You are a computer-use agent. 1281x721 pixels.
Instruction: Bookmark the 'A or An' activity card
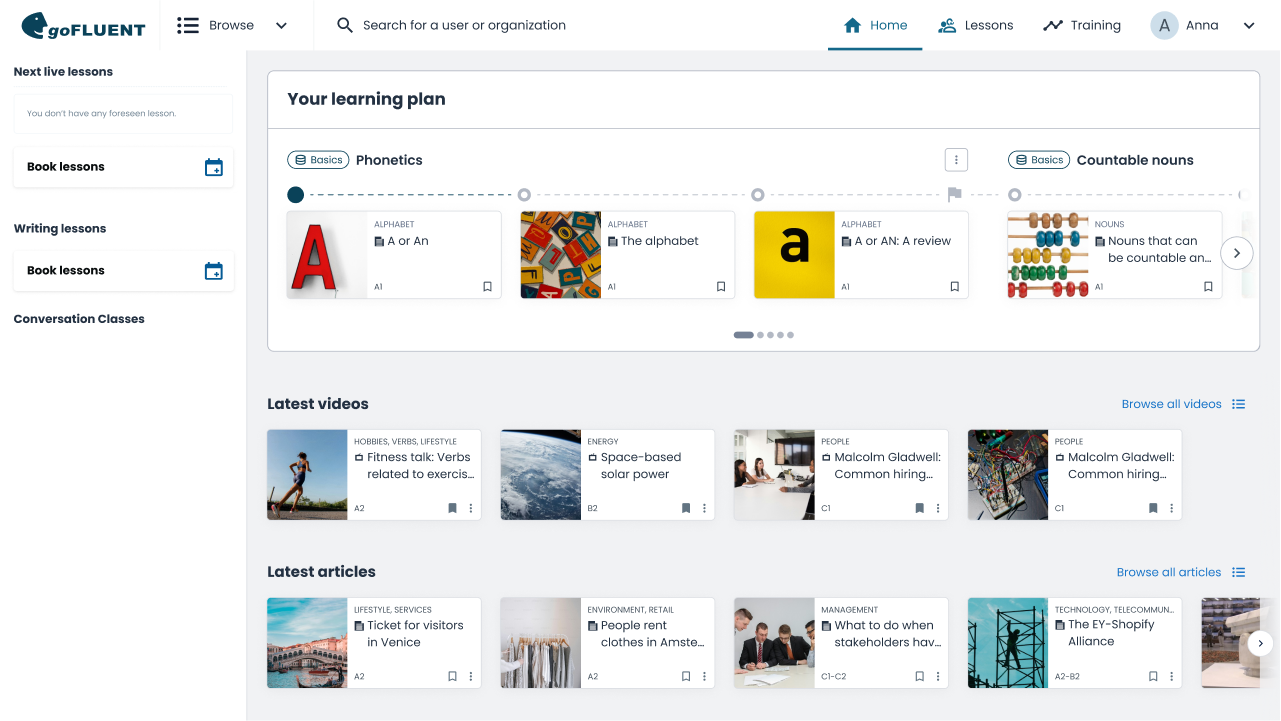pyautogui.click(x=487, y=286)
